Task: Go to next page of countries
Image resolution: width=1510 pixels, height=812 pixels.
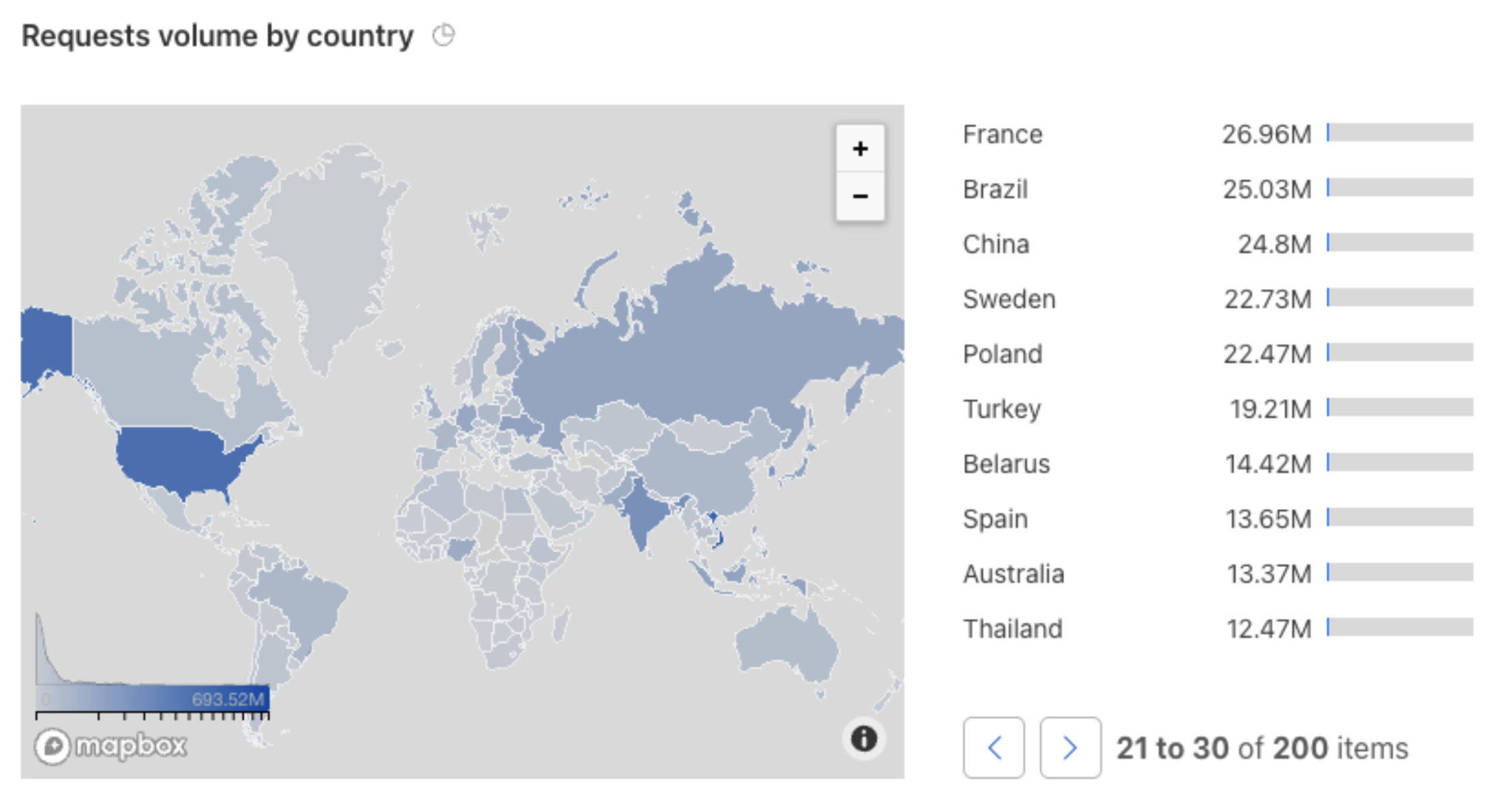Action: click(x=1070, y=747)
